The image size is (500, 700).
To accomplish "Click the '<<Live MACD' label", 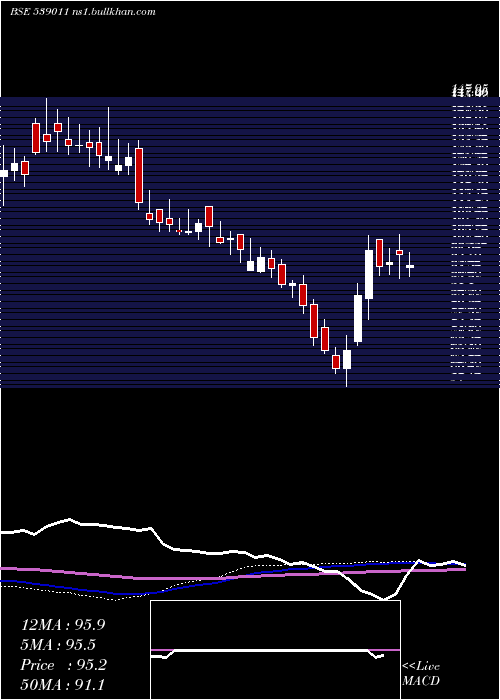I will pyautogui.click(x=421, y=674).
